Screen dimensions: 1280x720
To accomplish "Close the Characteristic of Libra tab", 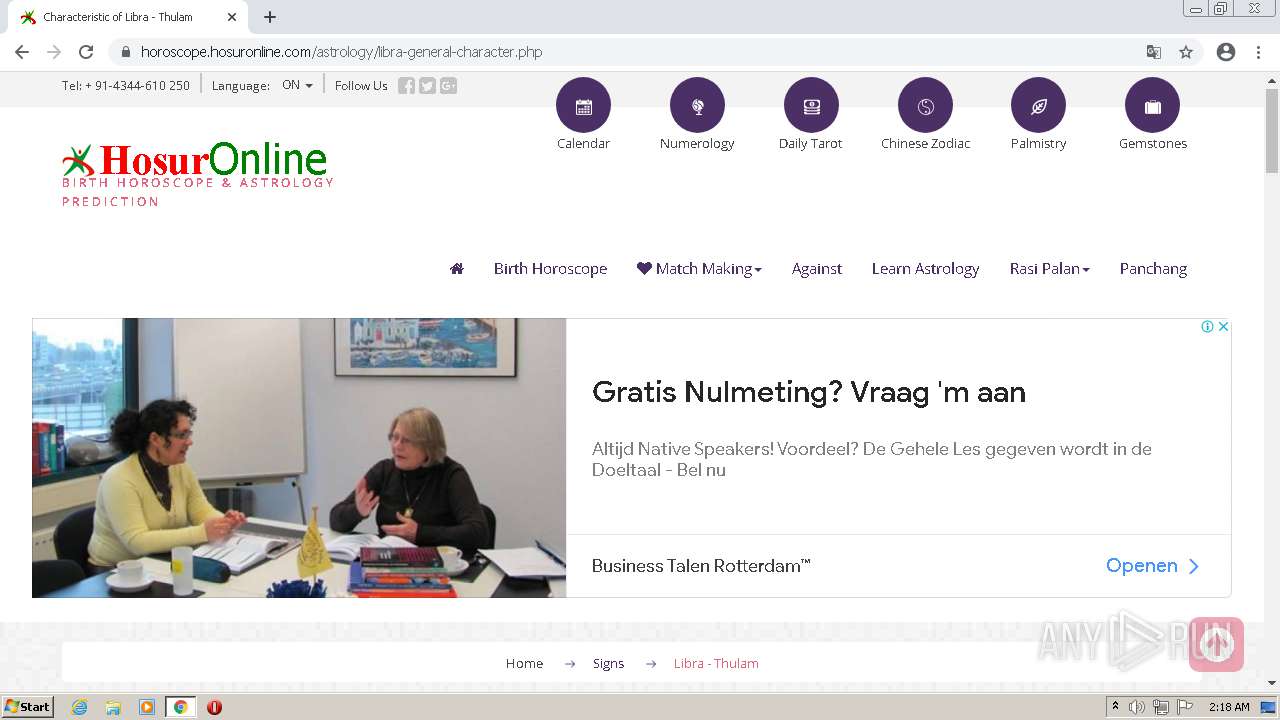I will [232, 17].
